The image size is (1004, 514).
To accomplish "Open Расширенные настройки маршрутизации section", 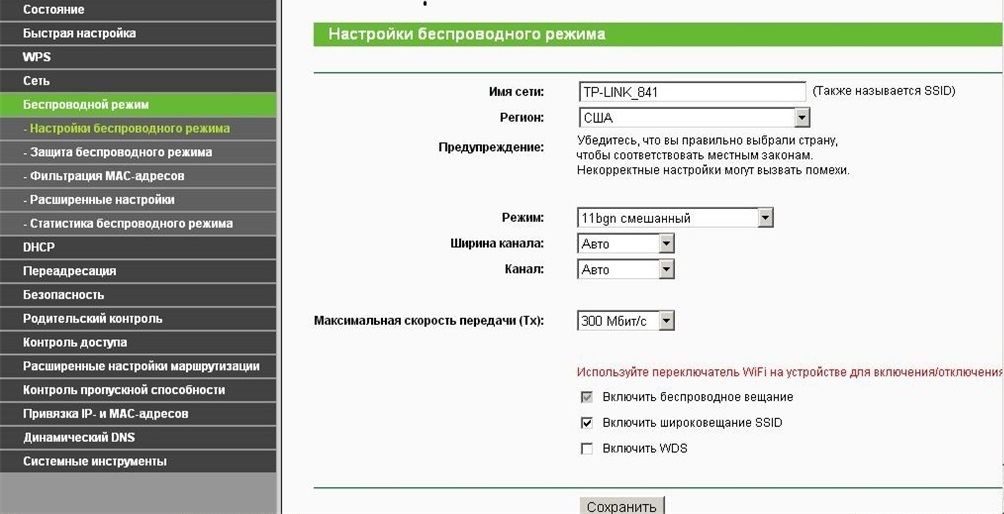I will [138, 366].
